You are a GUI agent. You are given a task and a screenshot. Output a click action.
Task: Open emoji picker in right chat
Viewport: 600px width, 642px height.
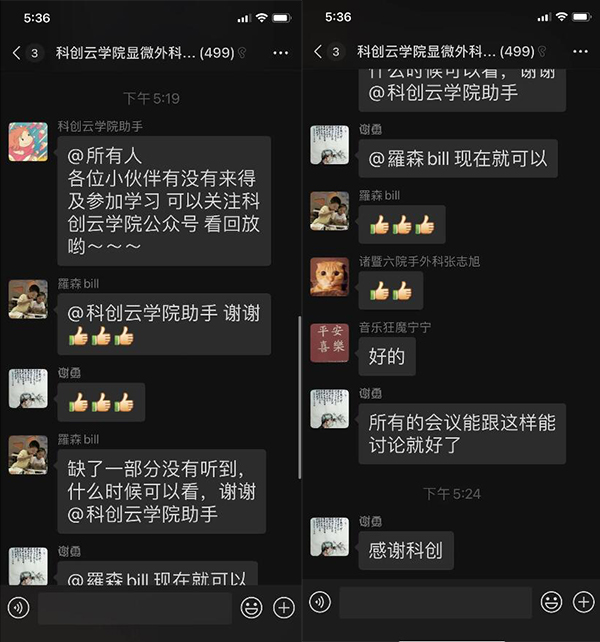[x=551, y=602]
